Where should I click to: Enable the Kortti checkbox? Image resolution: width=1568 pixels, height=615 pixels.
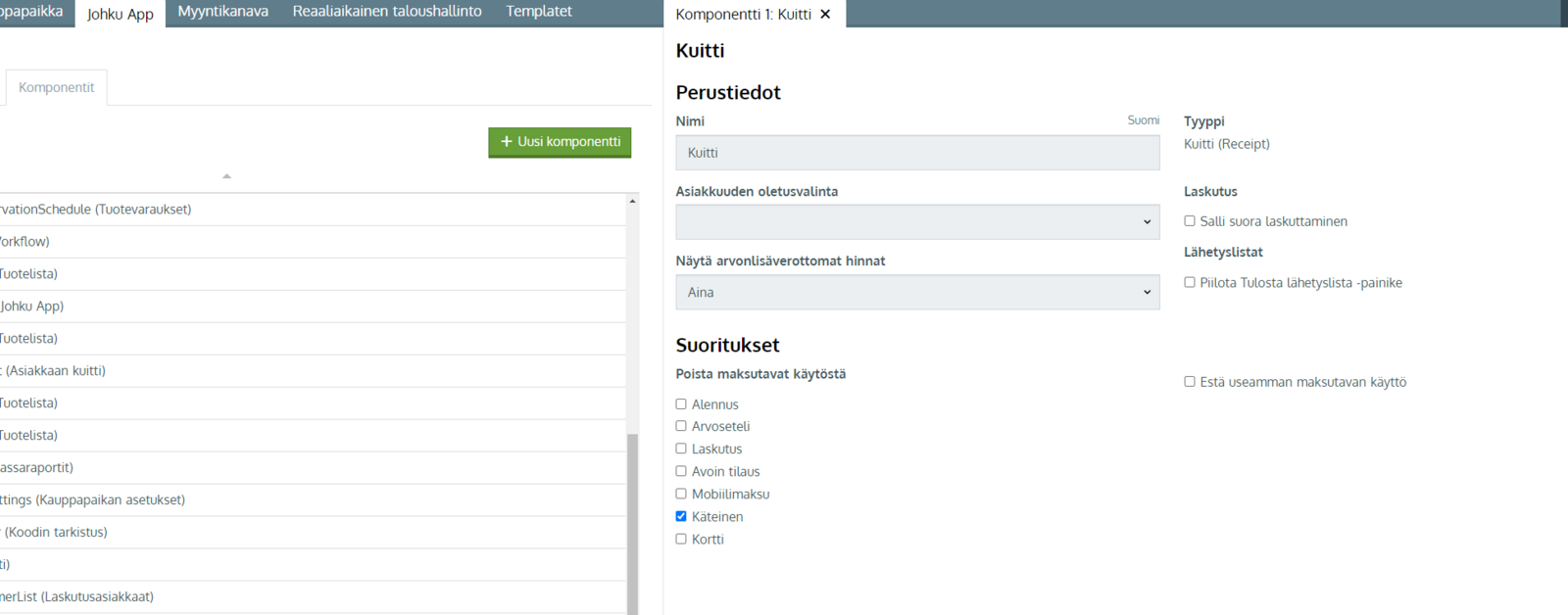(x=681, y=540)
